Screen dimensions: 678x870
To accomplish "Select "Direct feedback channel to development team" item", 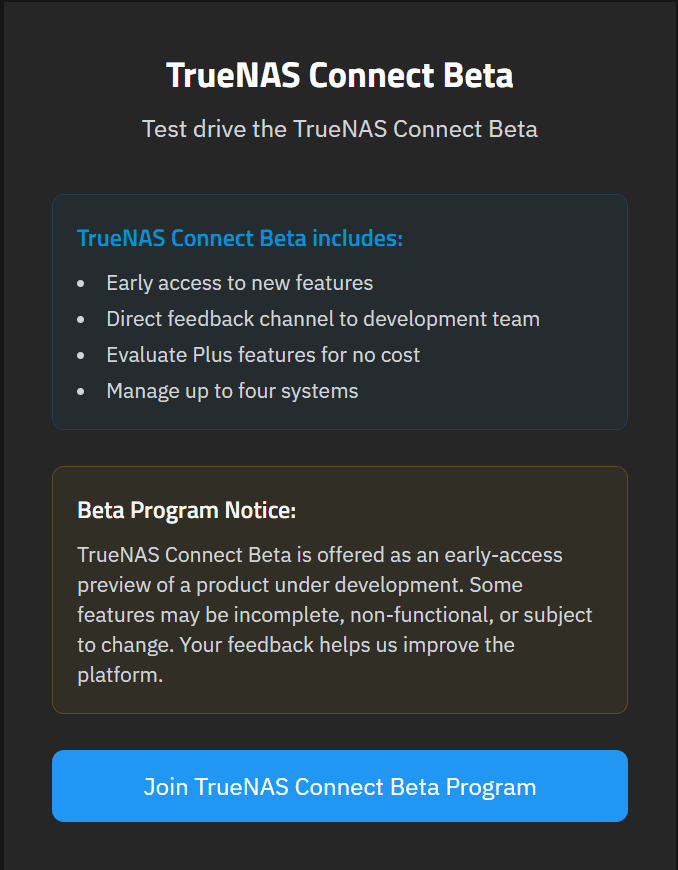I will (x=323, y=319).
